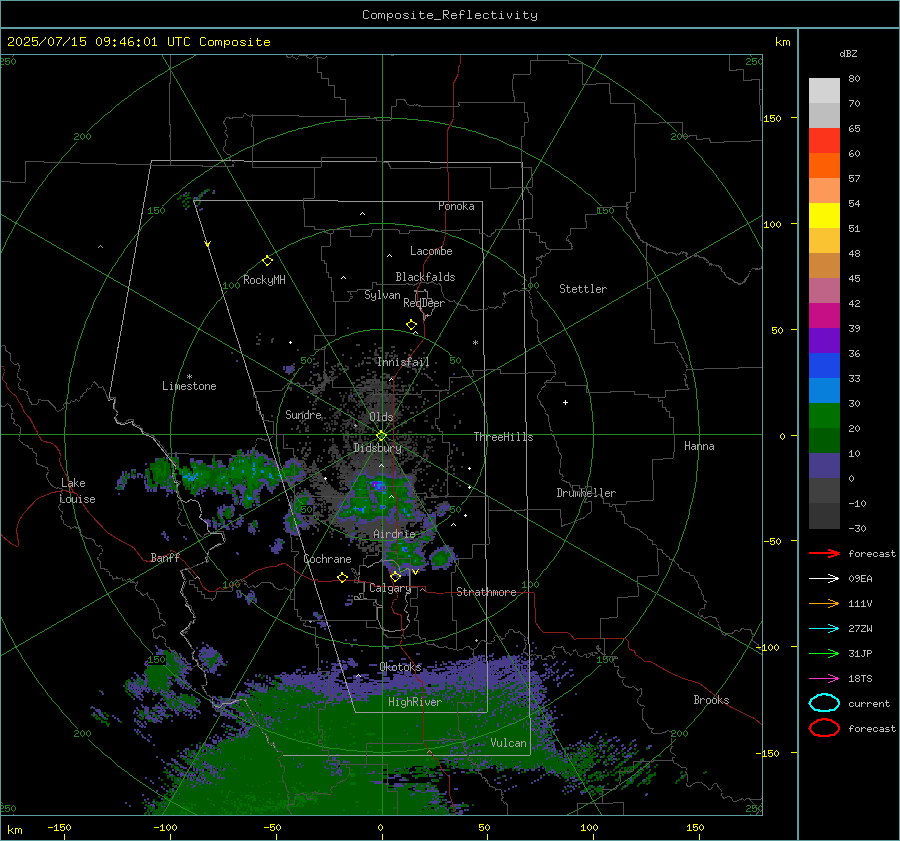Click the Brooks town label
Image resolution: width=900 pixels, height=841 pixels.
coord(711,700)
